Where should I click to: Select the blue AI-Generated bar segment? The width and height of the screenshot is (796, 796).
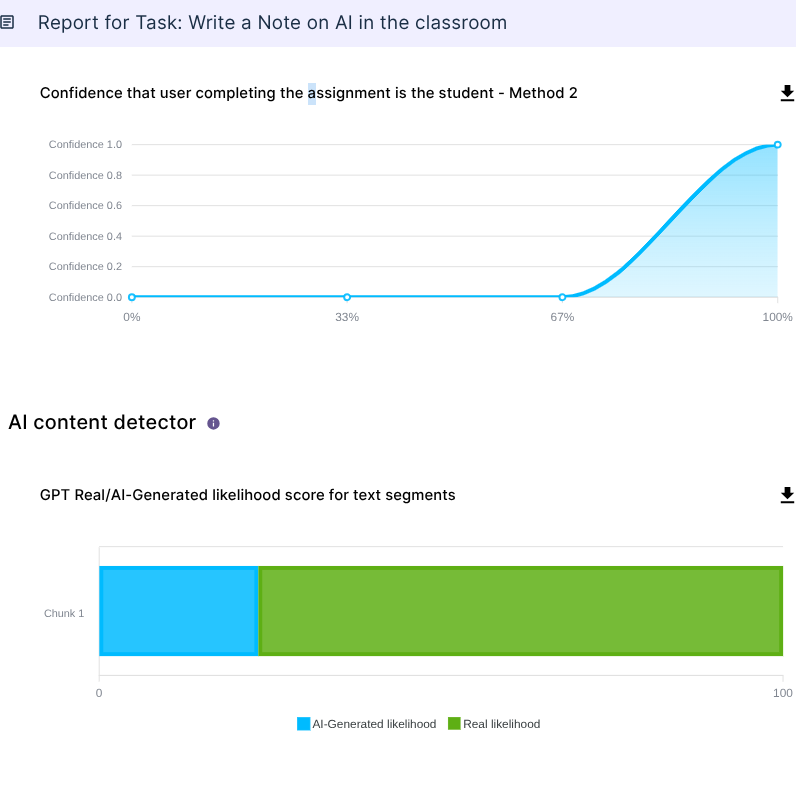click(x=179, y=611)
